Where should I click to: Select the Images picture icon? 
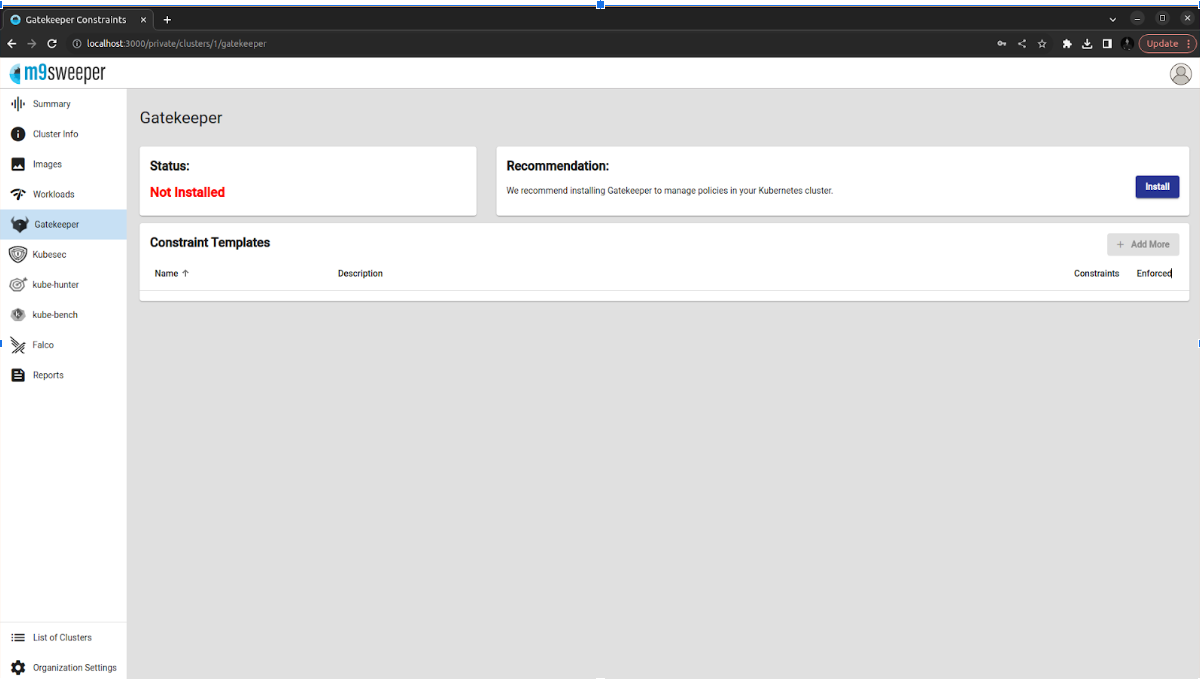pyautogui.click(x=17, y=164)
